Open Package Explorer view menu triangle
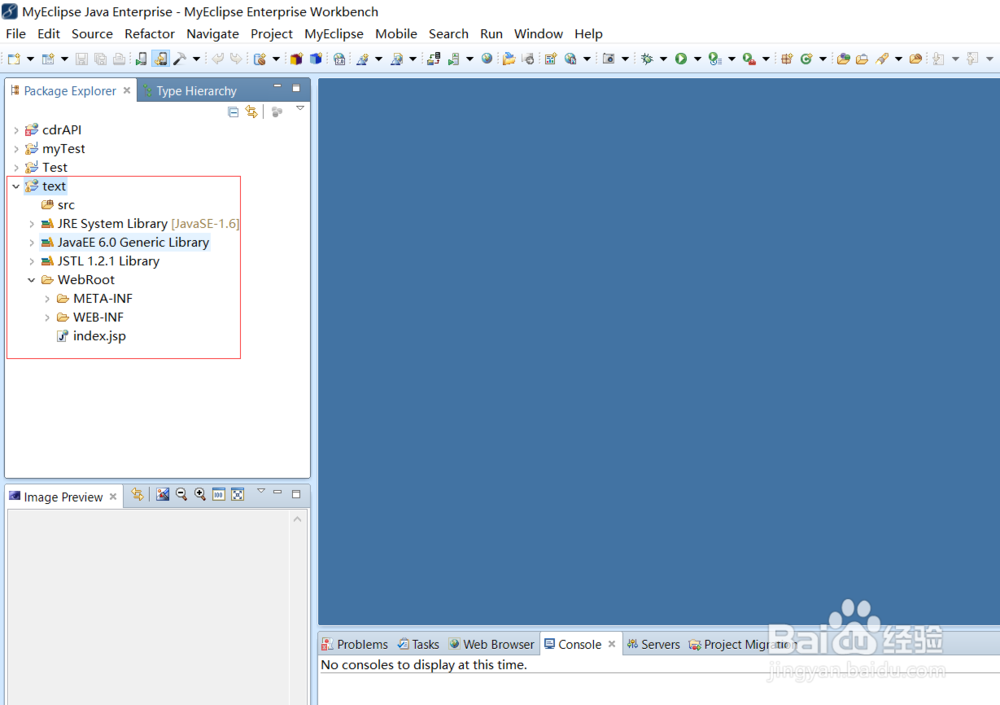 [300, 108]
